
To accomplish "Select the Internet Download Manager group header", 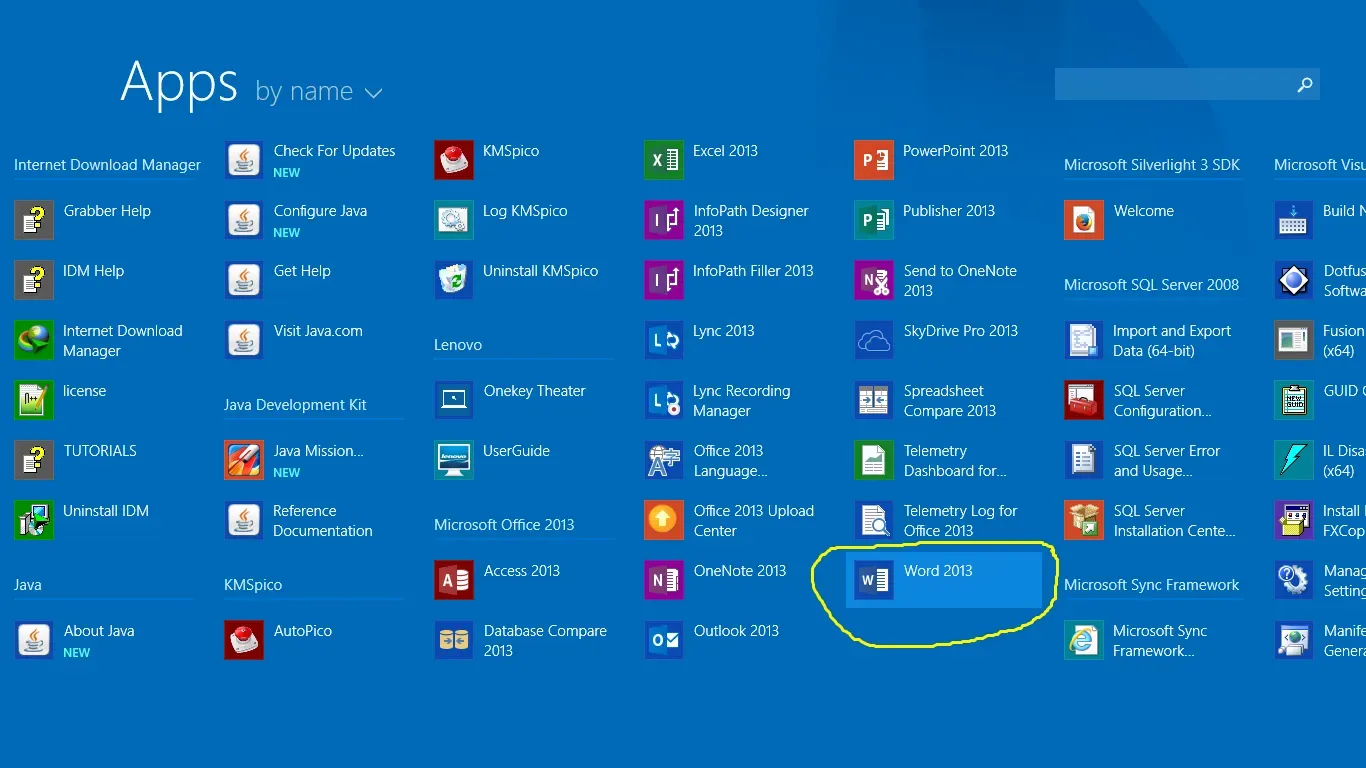I will [107, 165].
